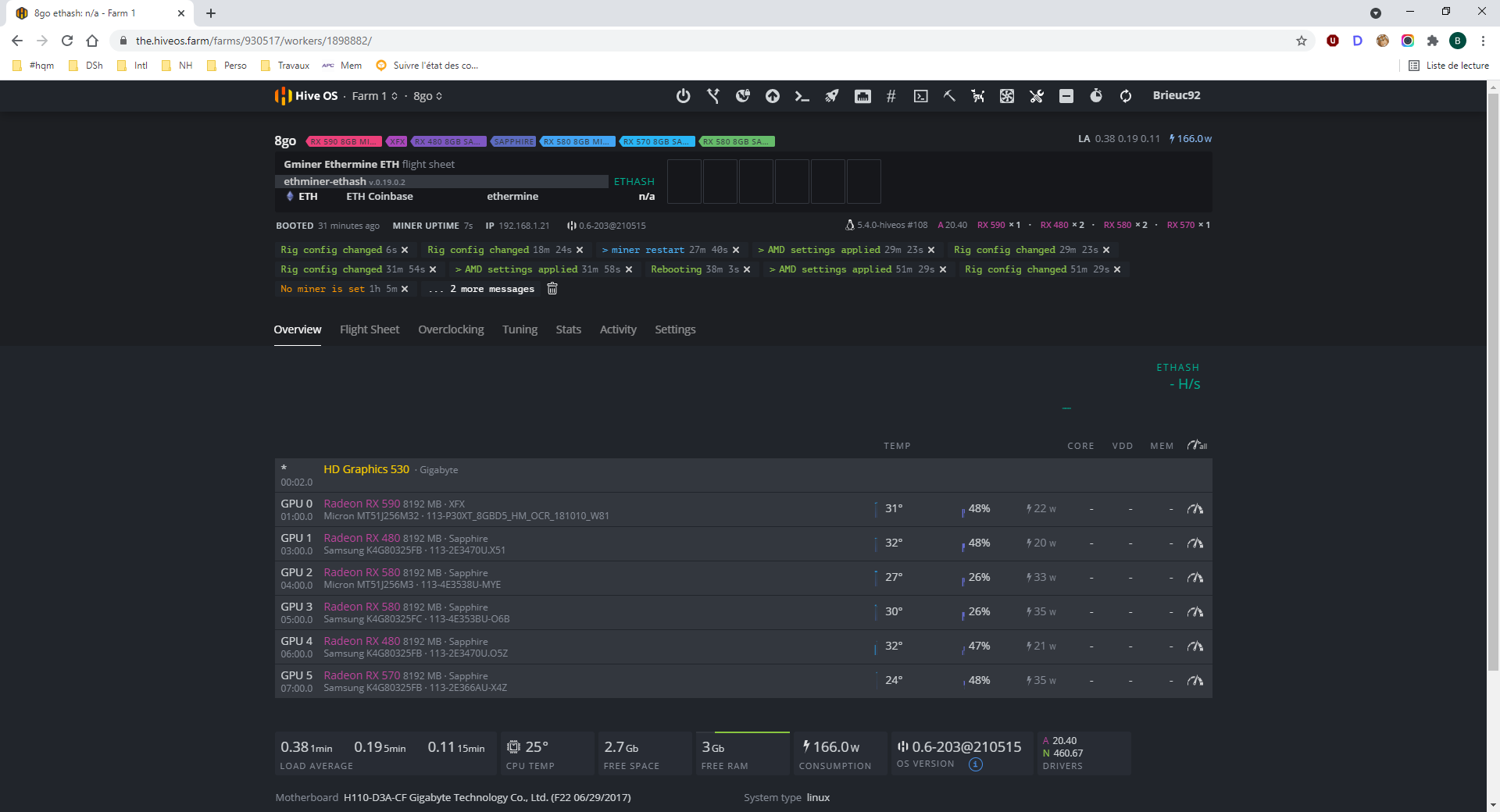Open overclock gauge for GPU 3 RX 580
Screen dimensions: 1500x812
1195,612
